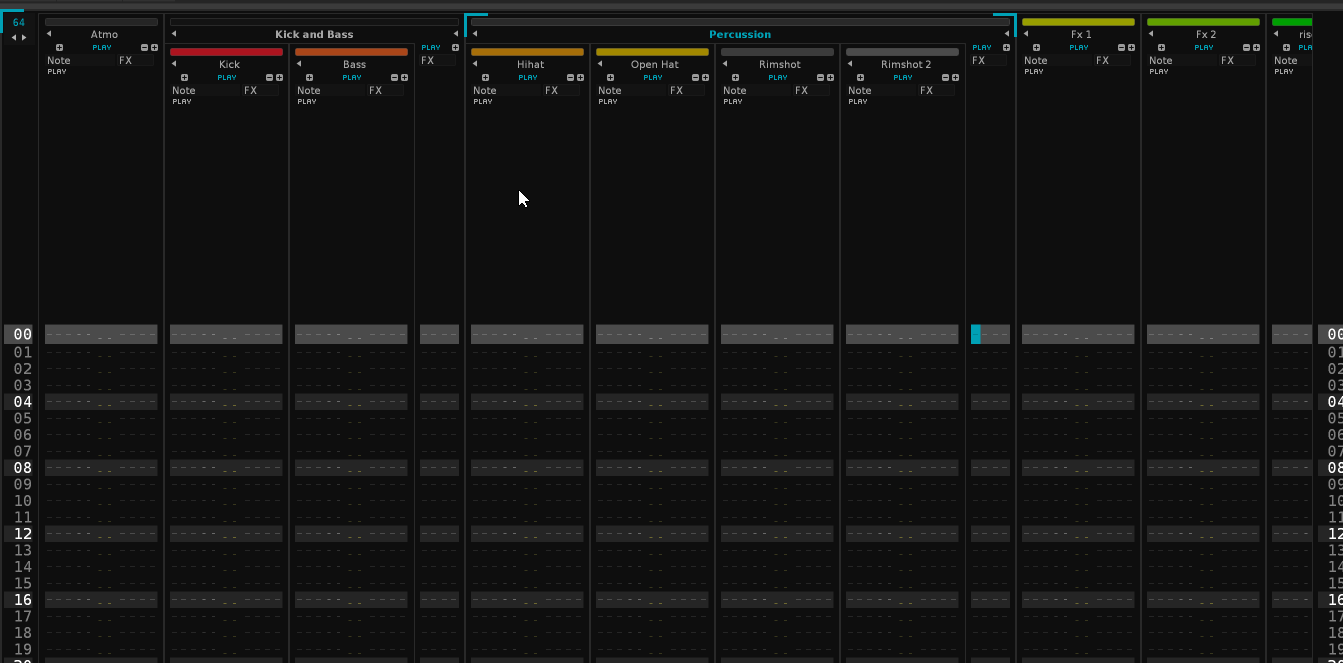Toggle the cyan PLAY state of Kick track
The image size is (1343, 663).
click(x=227, y=77)
